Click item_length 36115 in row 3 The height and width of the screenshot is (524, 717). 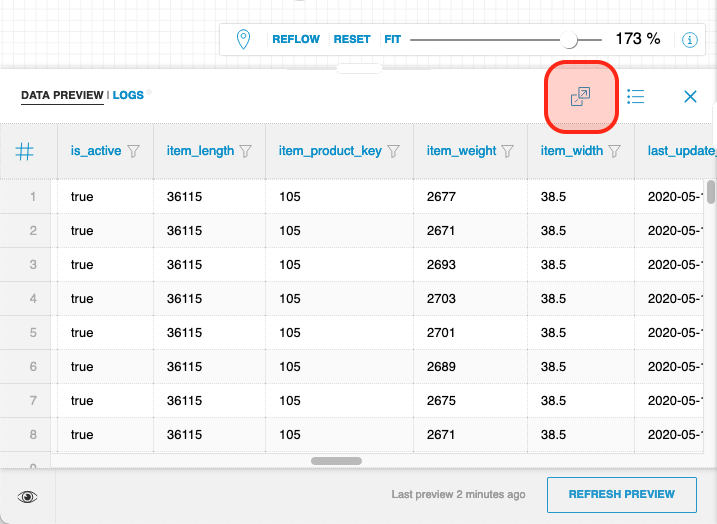click(x=184, y=265)
